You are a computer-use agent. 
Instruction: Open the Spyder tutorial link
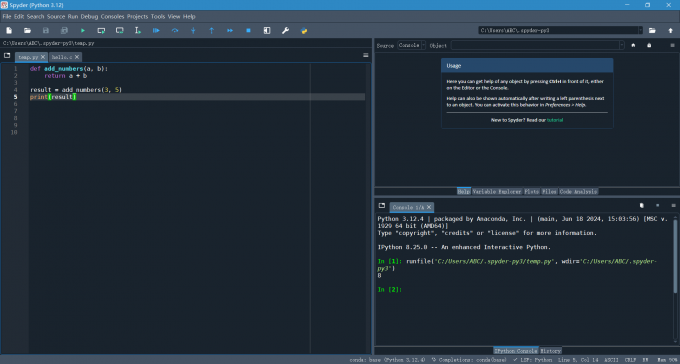point(555,120)
